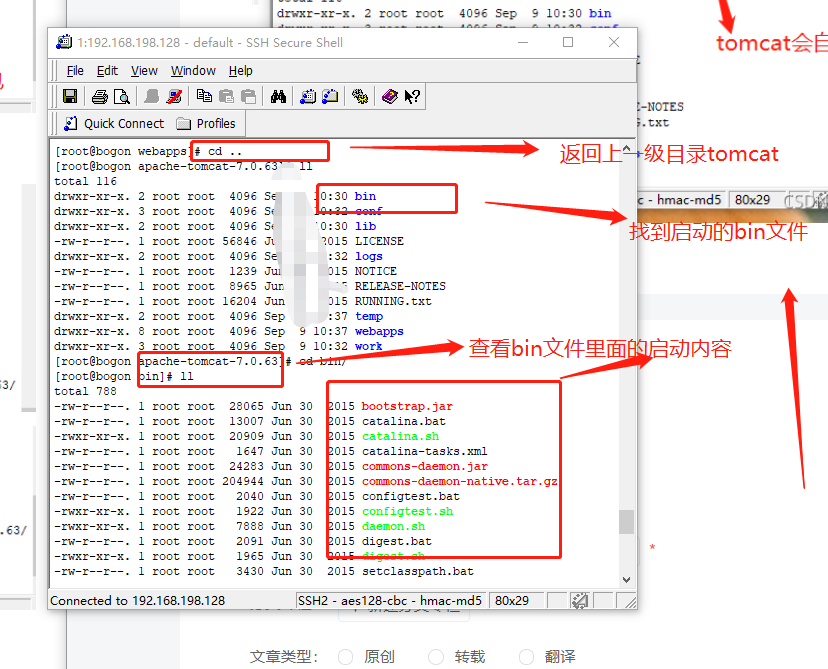Viewport: 828px width, 669px height.
Task: Minimize the SSH Secure Shell window
Action: tap(523, 42)
